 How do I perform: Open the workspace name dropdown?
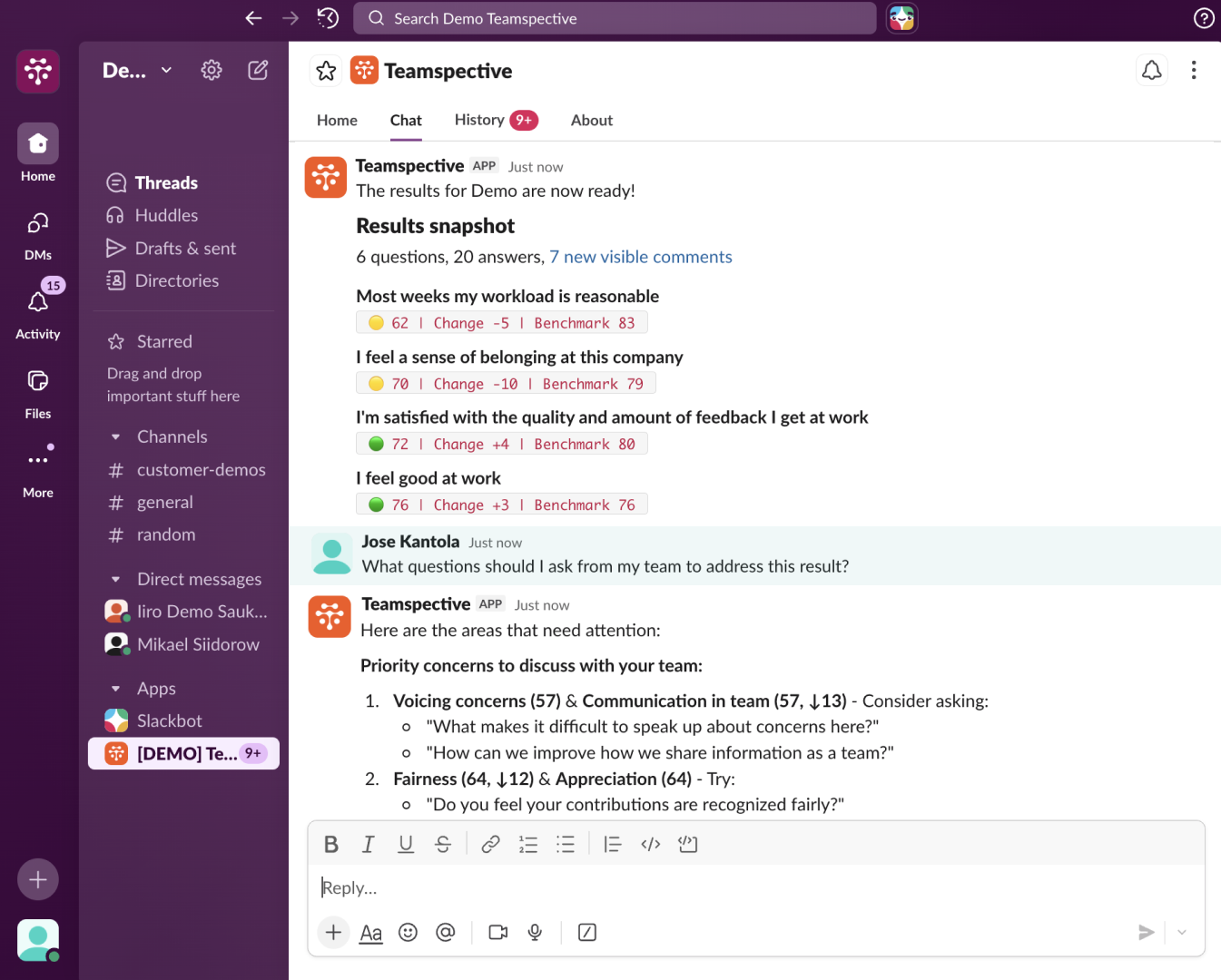[x=137, y=70]
